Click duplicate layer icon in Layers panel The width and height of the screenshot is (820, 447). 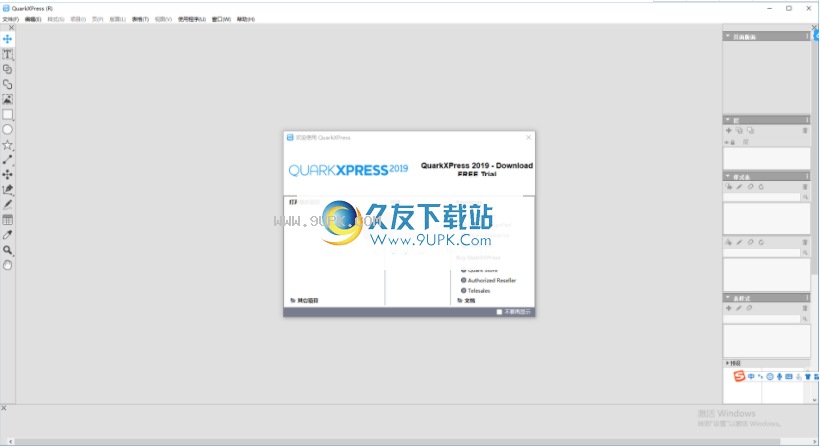coord(739,131)
